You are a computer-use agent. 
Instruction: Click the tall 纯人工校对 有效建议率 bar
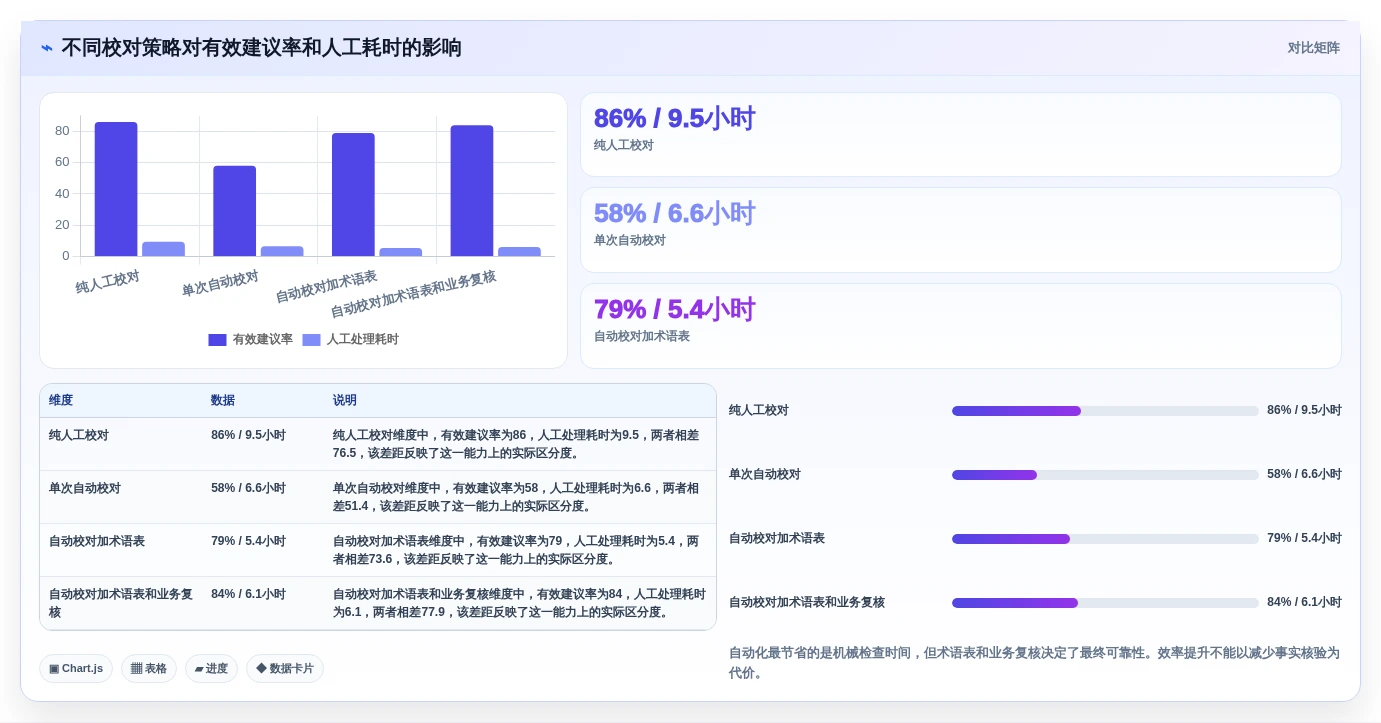(116, 189)
